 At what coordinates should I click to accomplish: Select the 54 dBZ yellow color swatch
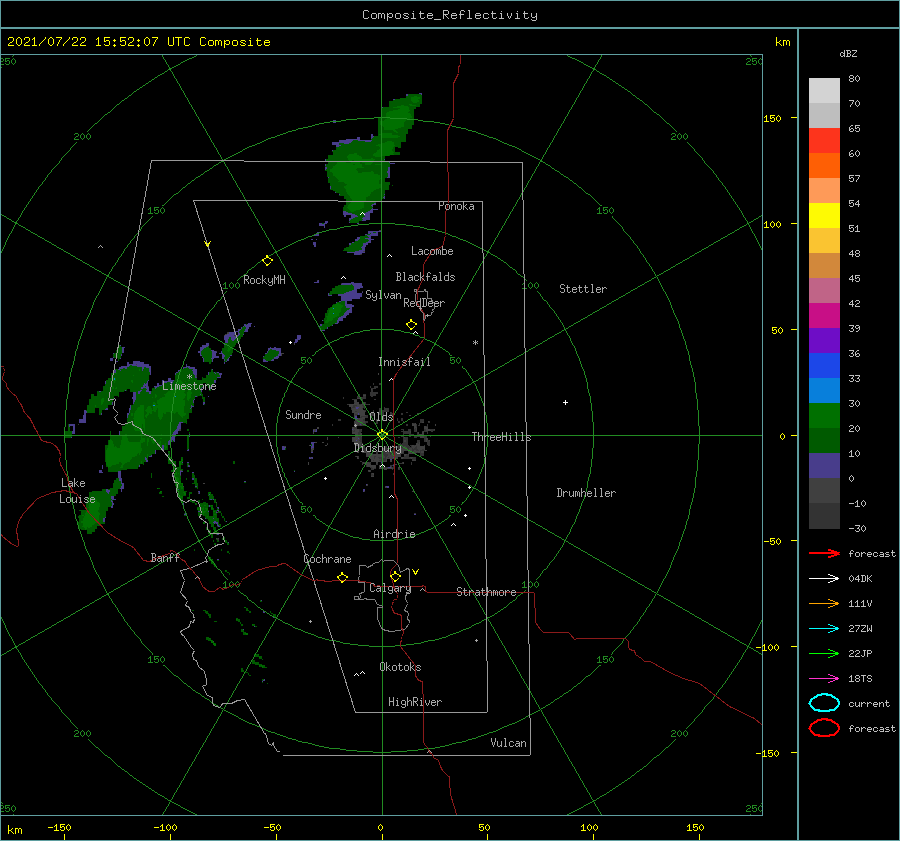click(824, 216)
